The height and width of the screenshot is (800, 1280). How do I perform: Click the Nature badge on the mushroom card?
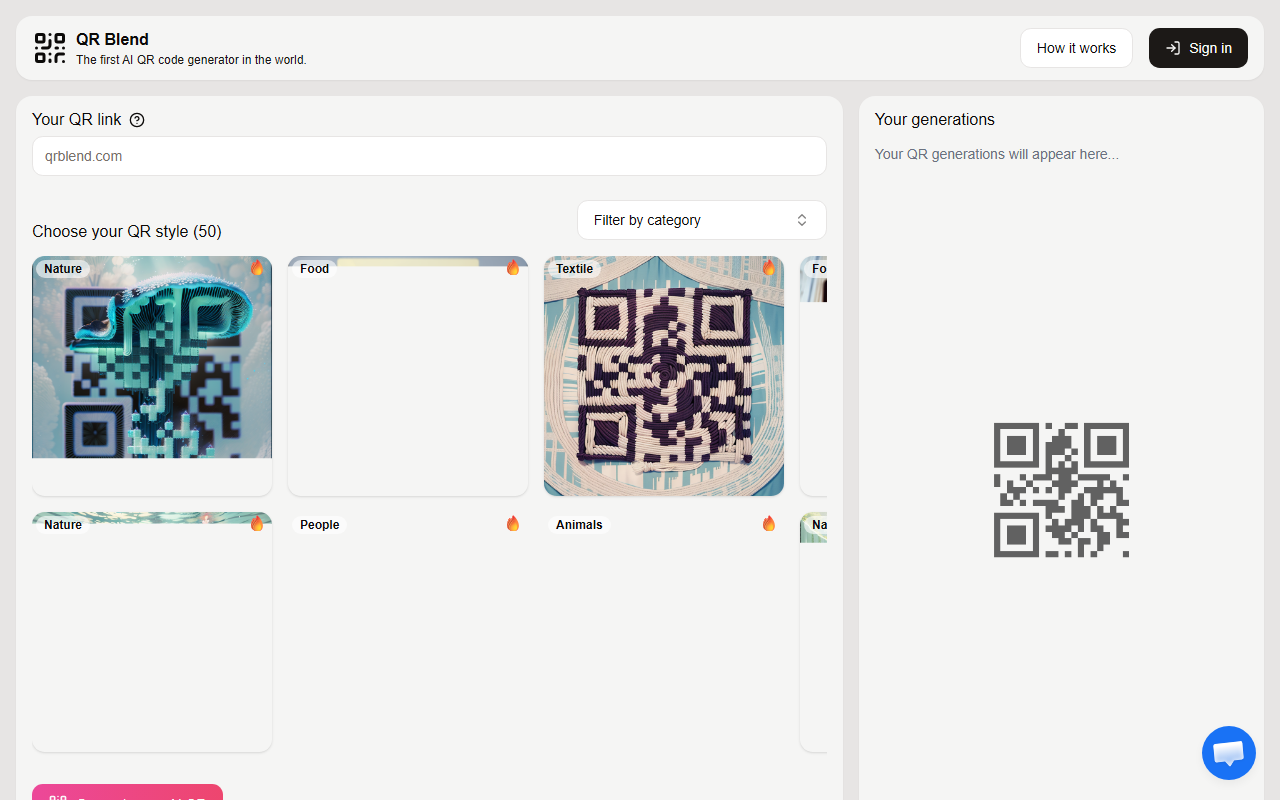pos(63,269)
